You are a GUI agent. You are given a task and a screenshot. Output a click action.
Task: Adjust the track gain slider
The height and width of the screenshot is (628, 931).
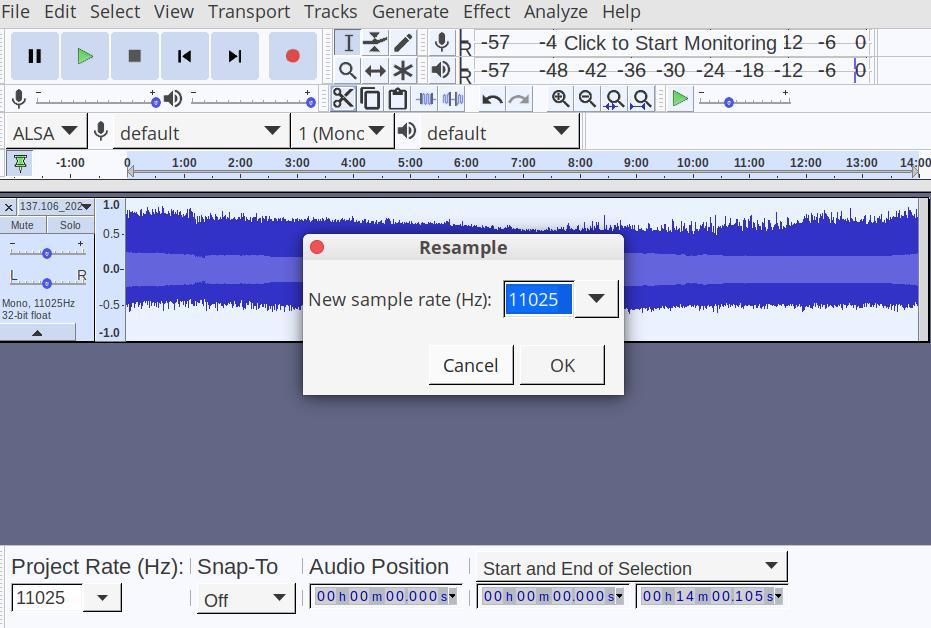(x=47, y=253)
